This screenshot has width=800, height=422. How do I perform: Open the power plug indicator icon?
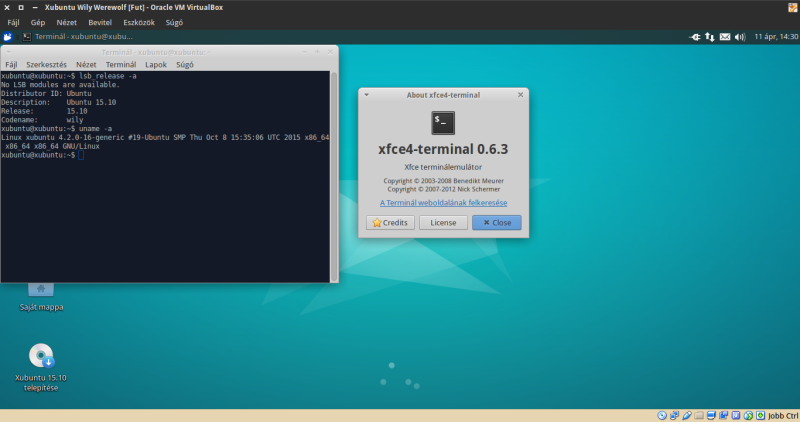tap(694, 37)
